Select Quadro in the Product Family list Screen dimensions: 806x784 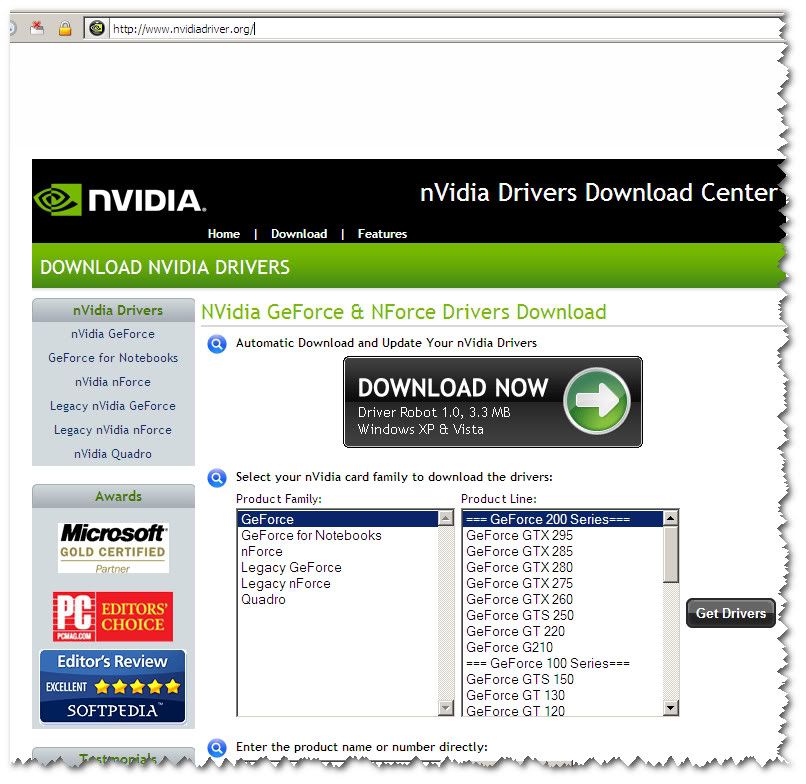(263, 600)
